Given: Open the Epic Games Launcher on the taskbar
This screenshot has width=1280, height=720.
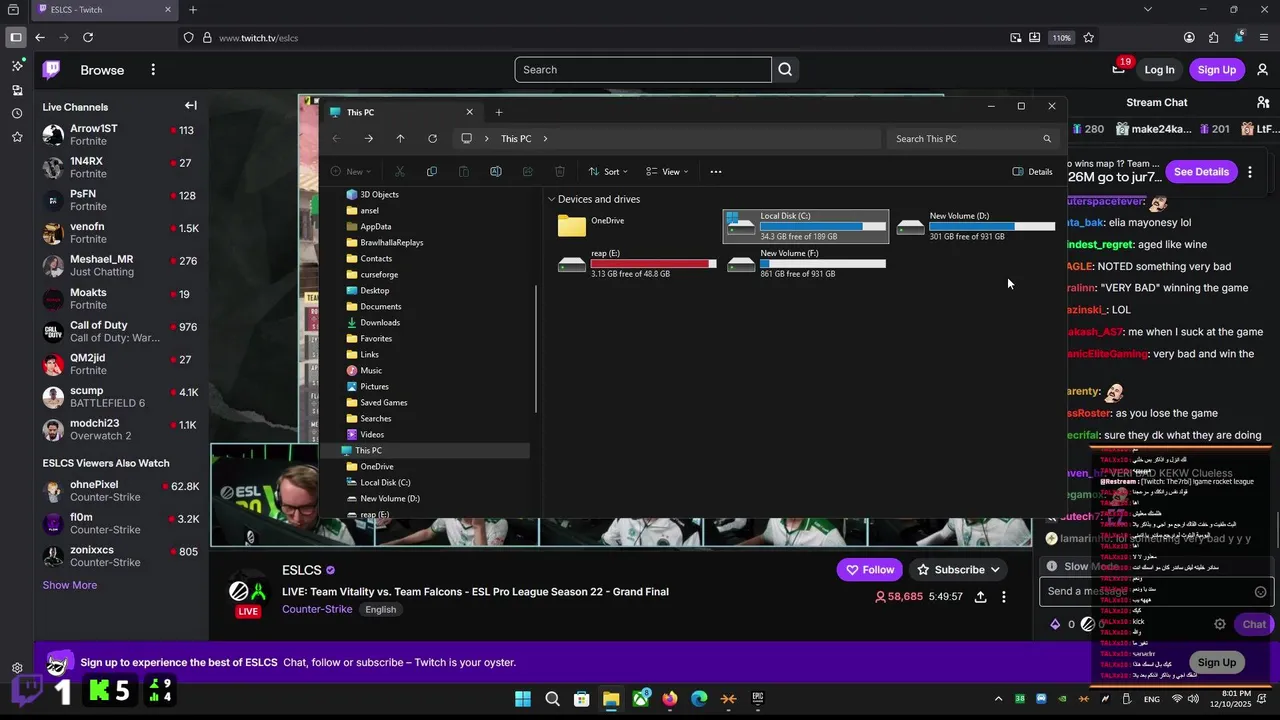Looking at the screenshot, I should pos(758,699).
